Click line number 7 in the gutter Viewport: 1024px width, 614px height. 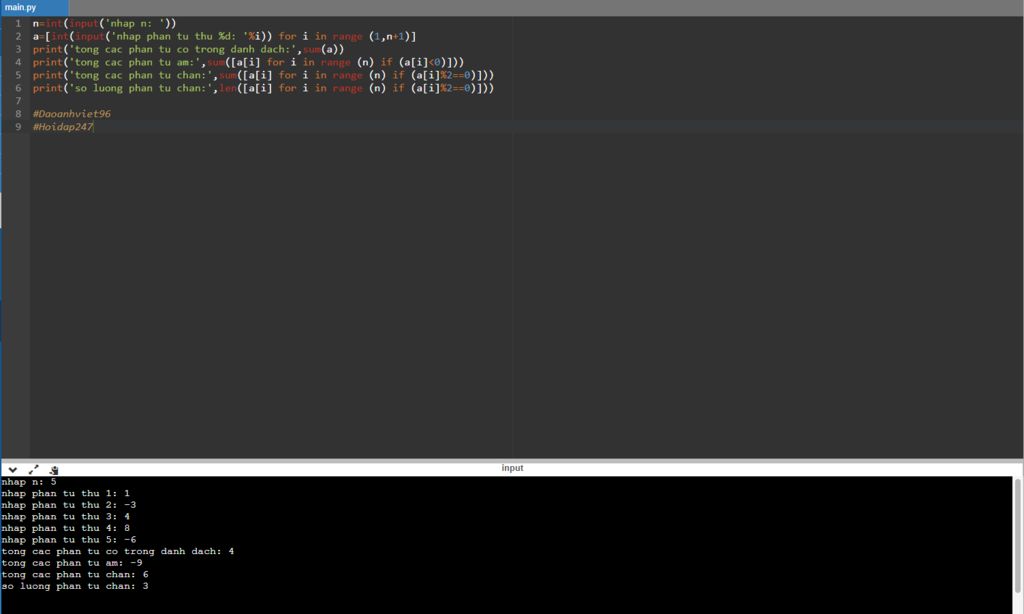[18, 101]
